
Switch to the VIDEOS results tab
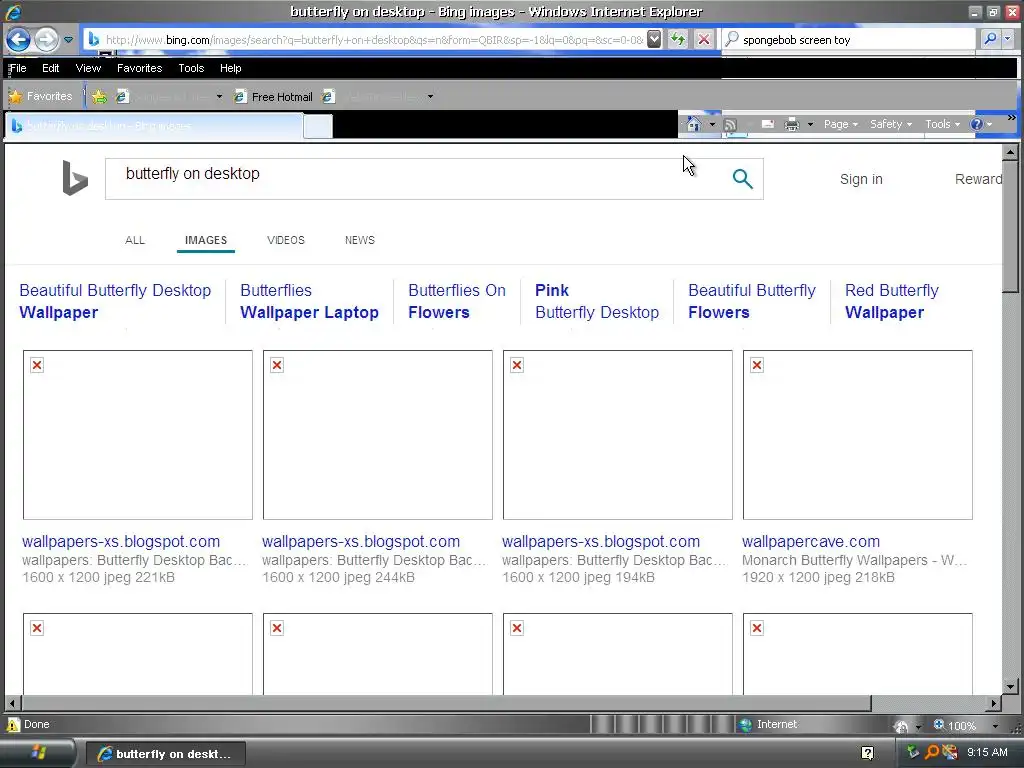285,240
